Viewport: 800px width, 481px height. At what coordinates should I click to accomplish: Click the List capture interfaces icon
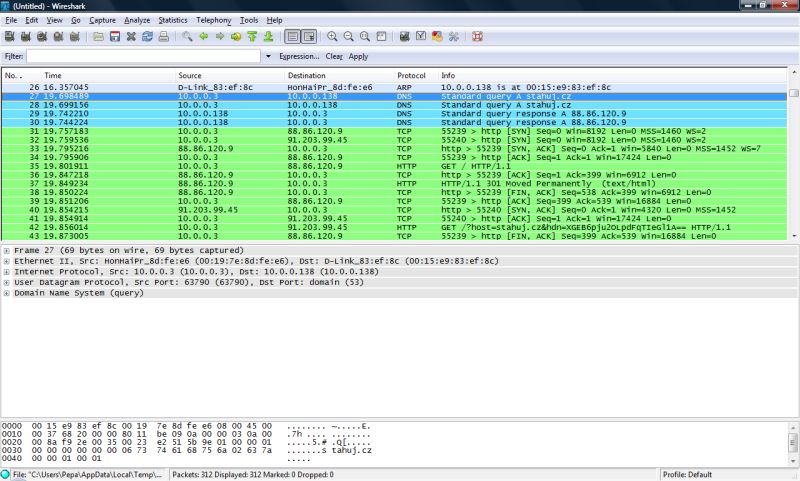[x=9, y=36]
